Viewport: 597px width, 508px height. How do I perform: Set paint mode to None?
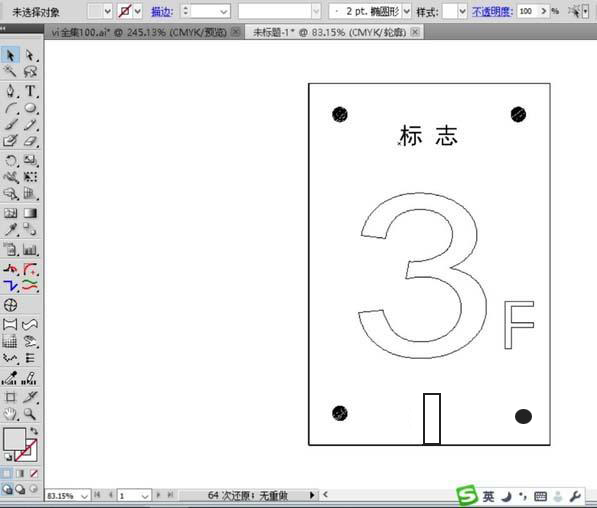pos(34,473)
